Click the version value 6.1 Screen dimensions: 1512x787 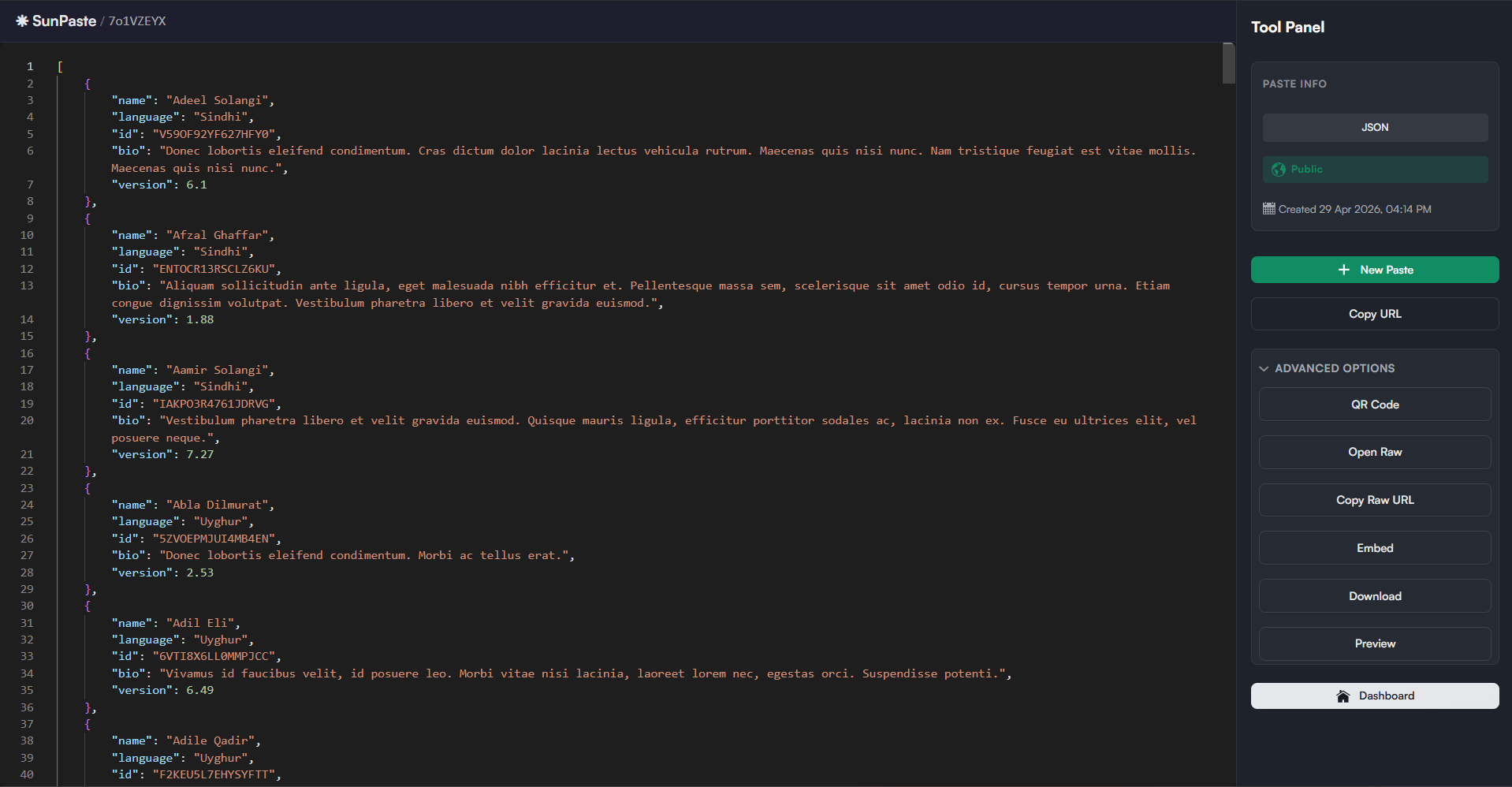196,185
